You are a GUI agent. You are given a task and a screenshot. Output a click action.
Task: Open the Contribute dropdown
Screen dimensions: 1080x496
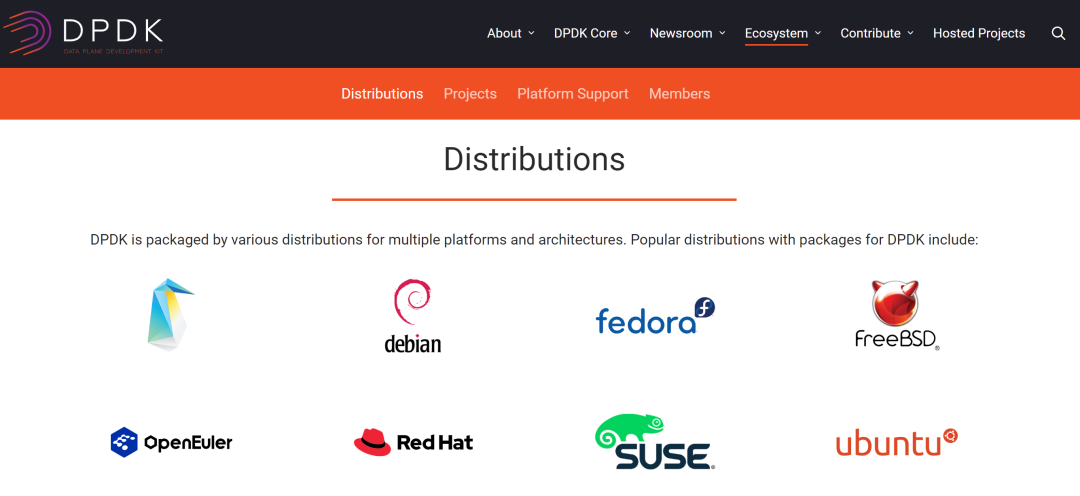pyautogui.click(x=876, y=33)
